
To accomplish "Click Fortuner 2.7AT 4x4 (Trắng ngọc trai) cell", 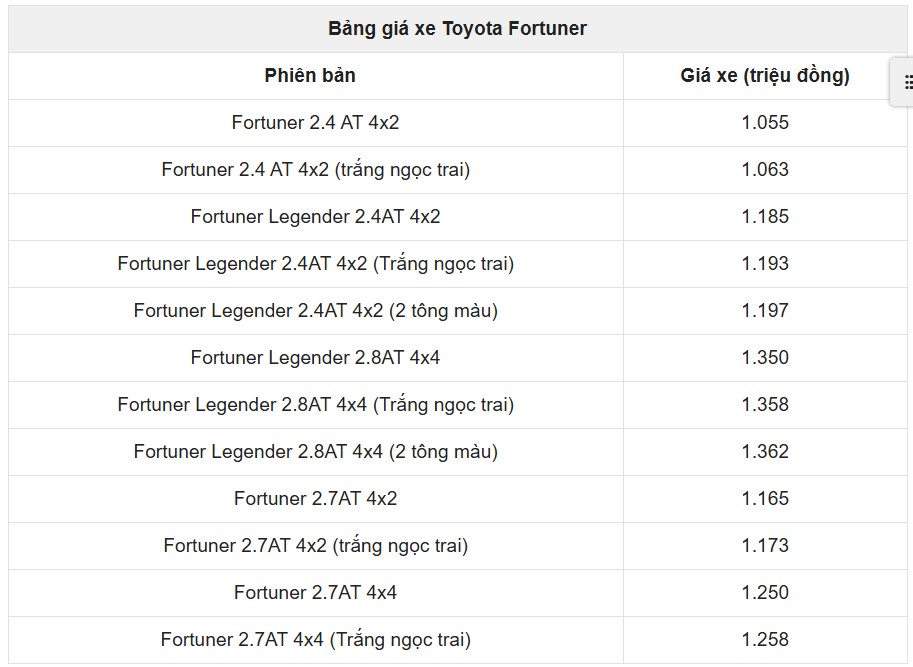I will tap(316, 640).
